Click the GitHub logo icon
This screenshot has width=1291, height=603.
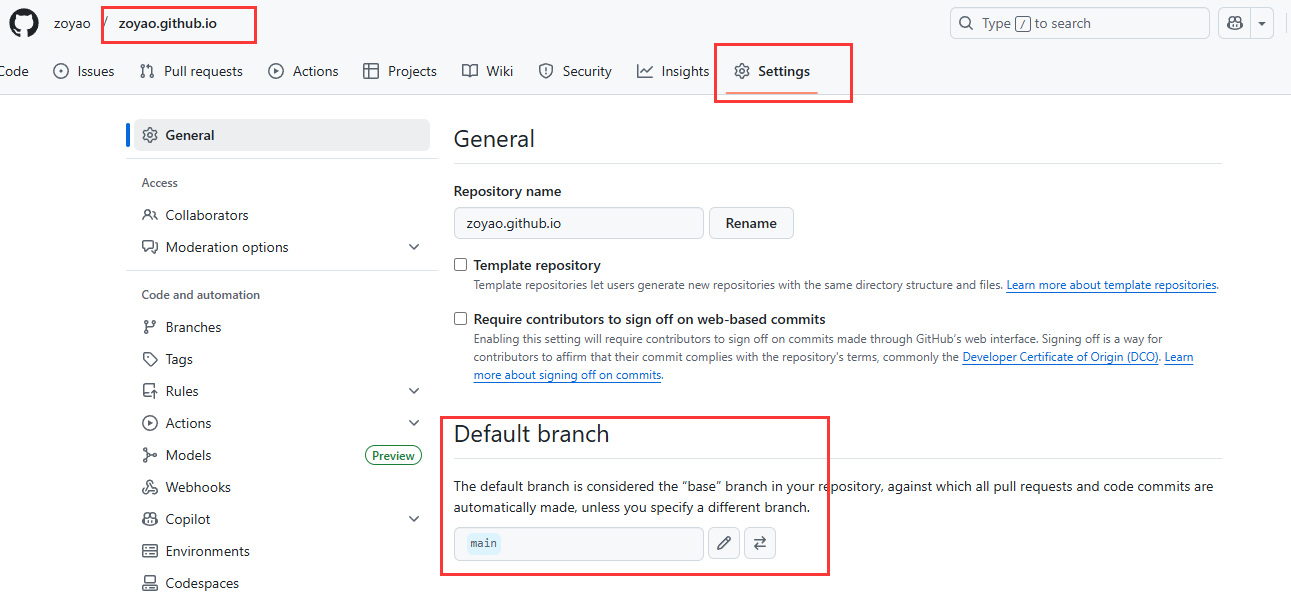[x=24, y=23]
